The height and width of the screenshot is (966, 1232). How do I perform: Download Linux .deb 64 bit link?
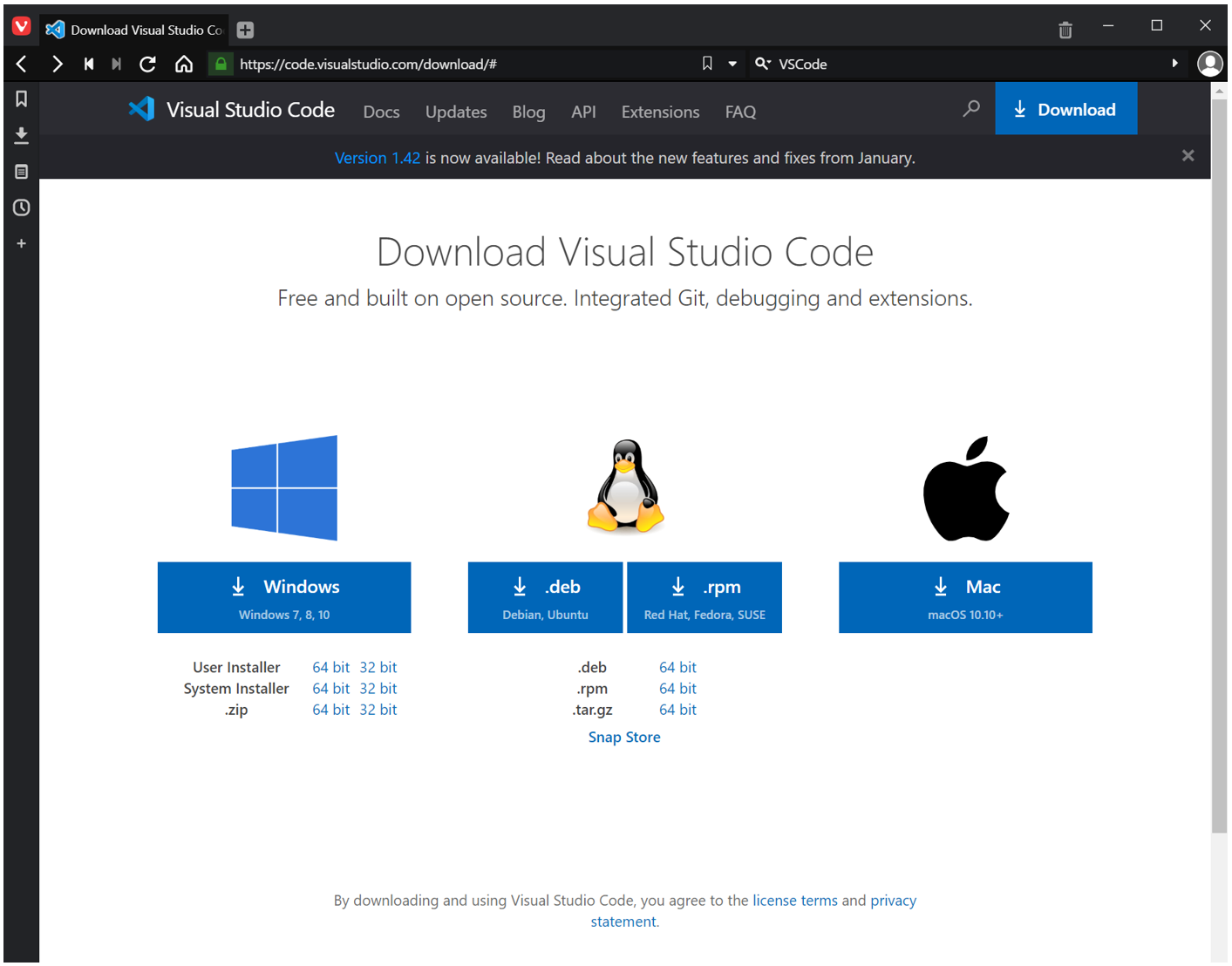677,667
